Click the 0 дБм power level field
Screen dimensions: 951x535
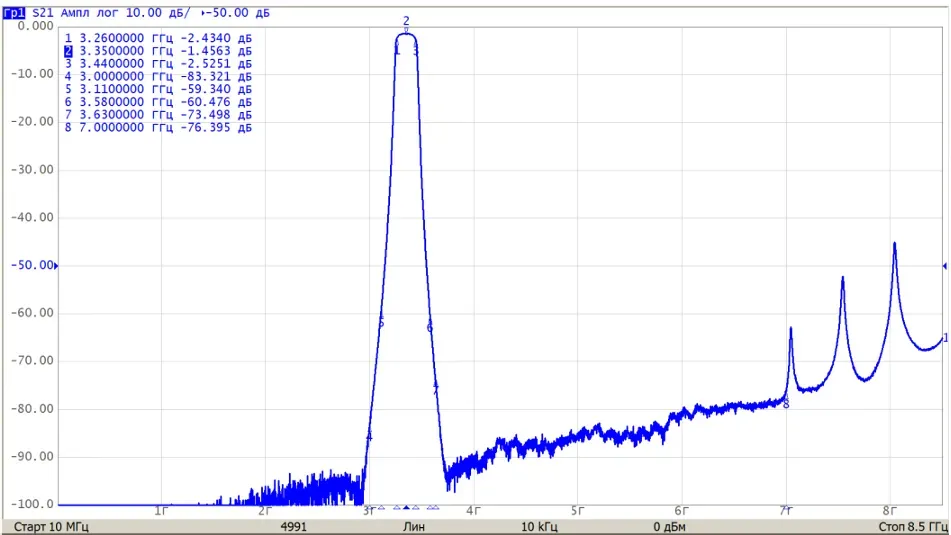point(670,527)
